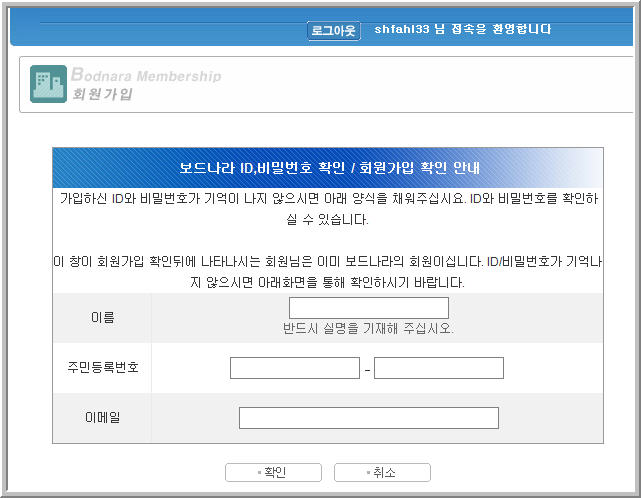Click the 취소 cancel button
641x498 pixels.
[382, 472]
